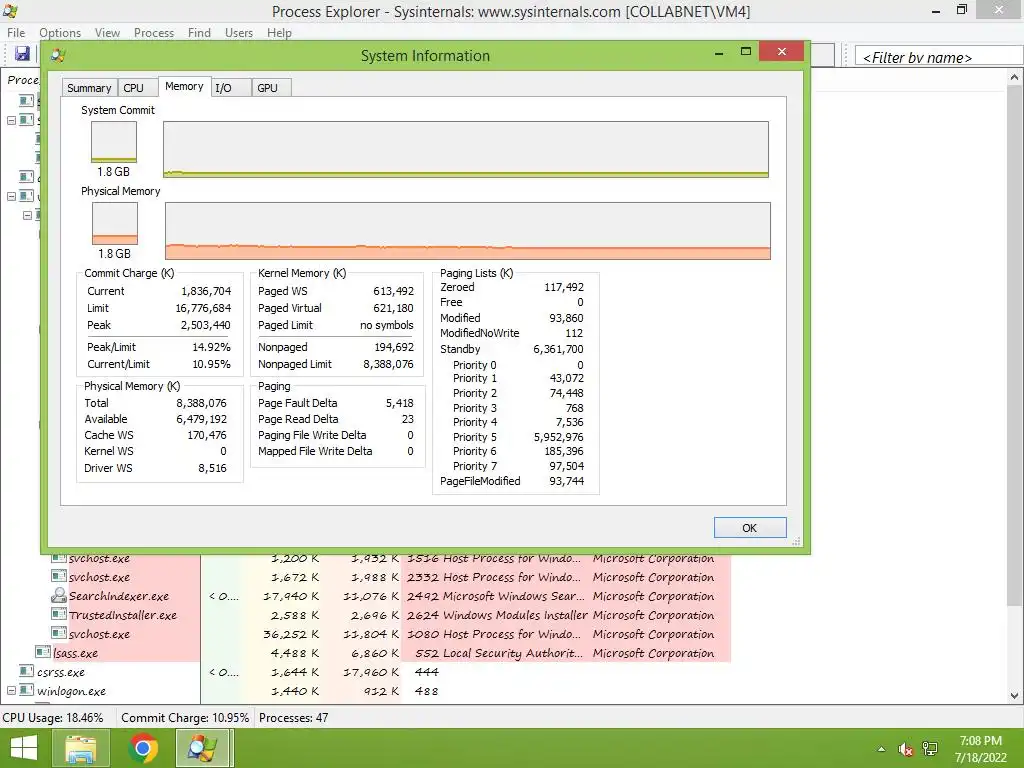Click the Commit Charge 10.95% status entry
This screenshot has width=1024, height=768.
click(x=185, y=717)
